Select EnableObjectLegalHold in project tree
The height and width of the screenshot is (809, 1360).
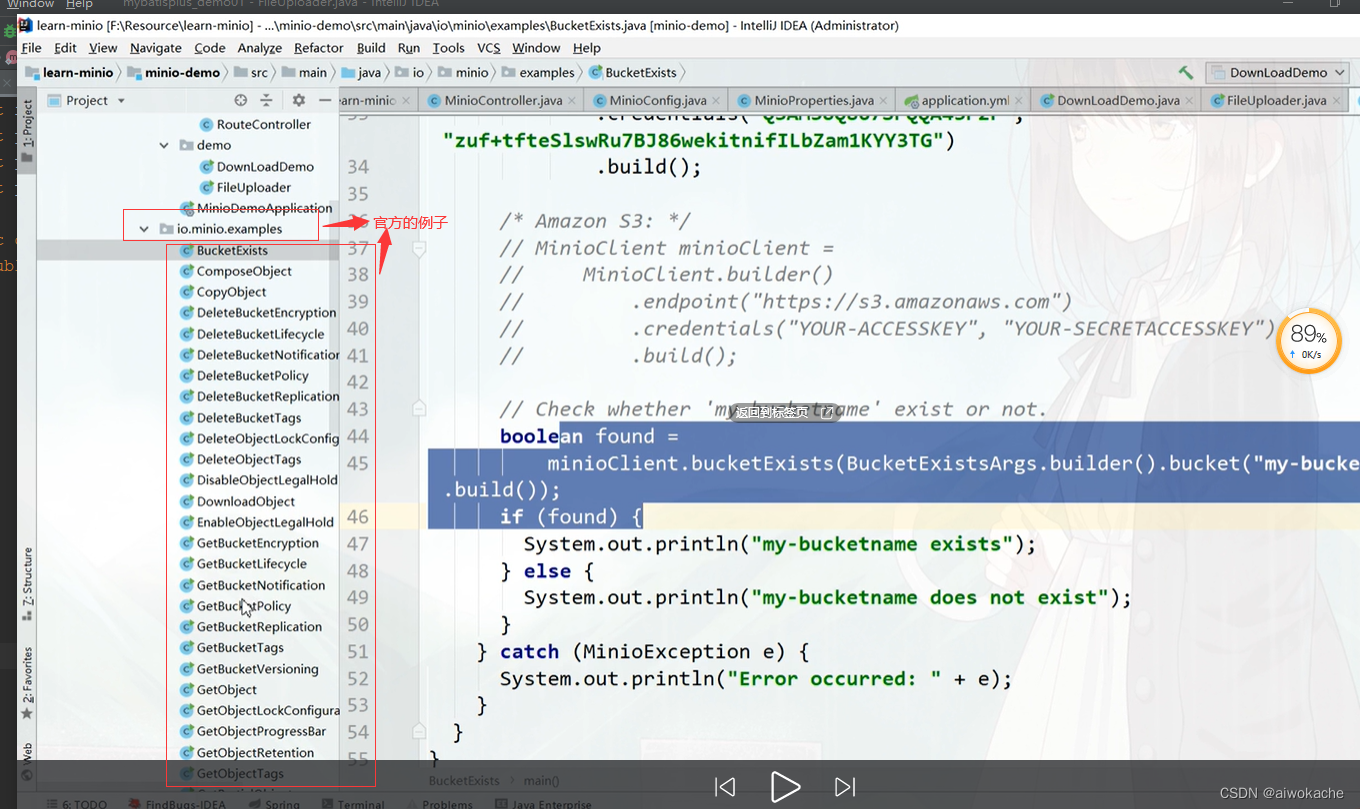(265, 522)
